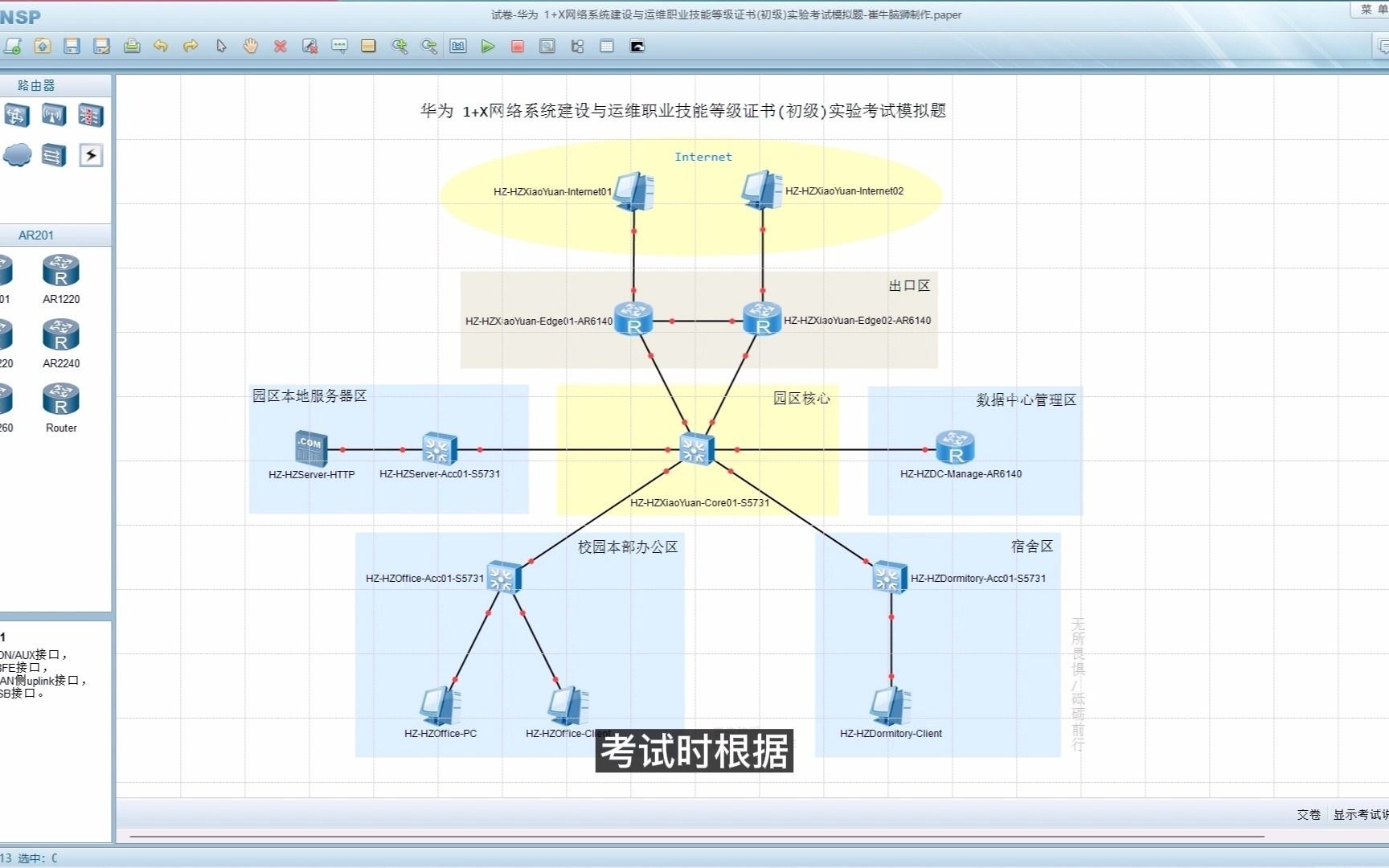This screenshot has width=1389, height=868.
Task: Print the topology diagram
Action: tap(132, 46)
